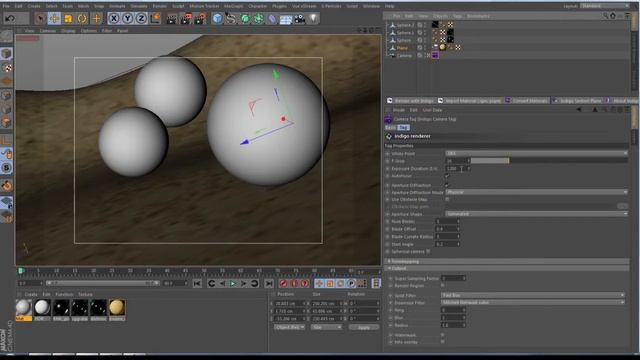Click the green Array modeling icon
The height and width of the screenshot is (360, 640).
tap(258, 18)
